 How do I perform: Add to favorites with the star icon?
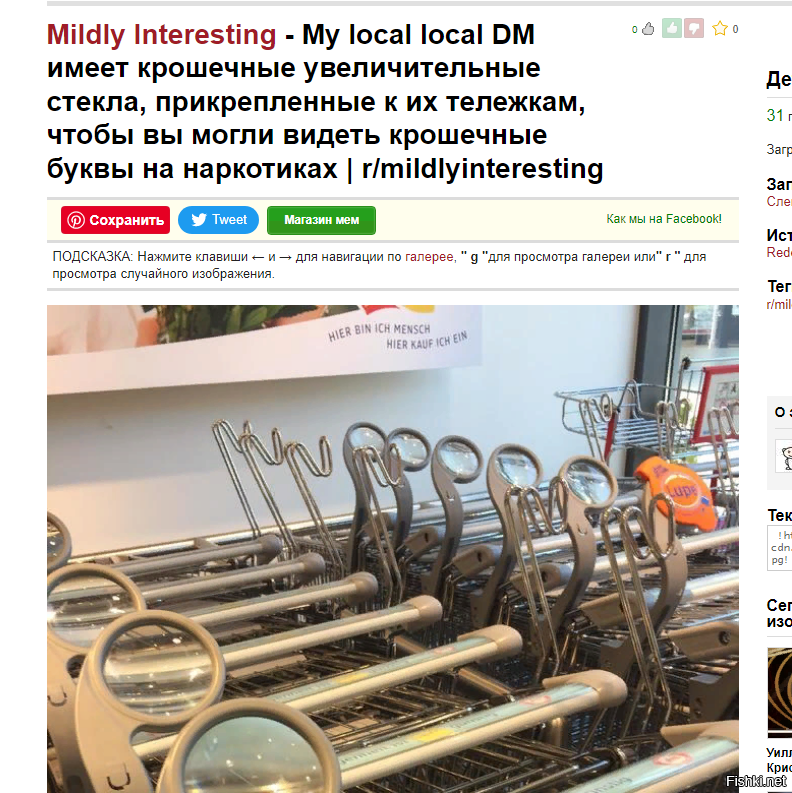coord(720,28)
